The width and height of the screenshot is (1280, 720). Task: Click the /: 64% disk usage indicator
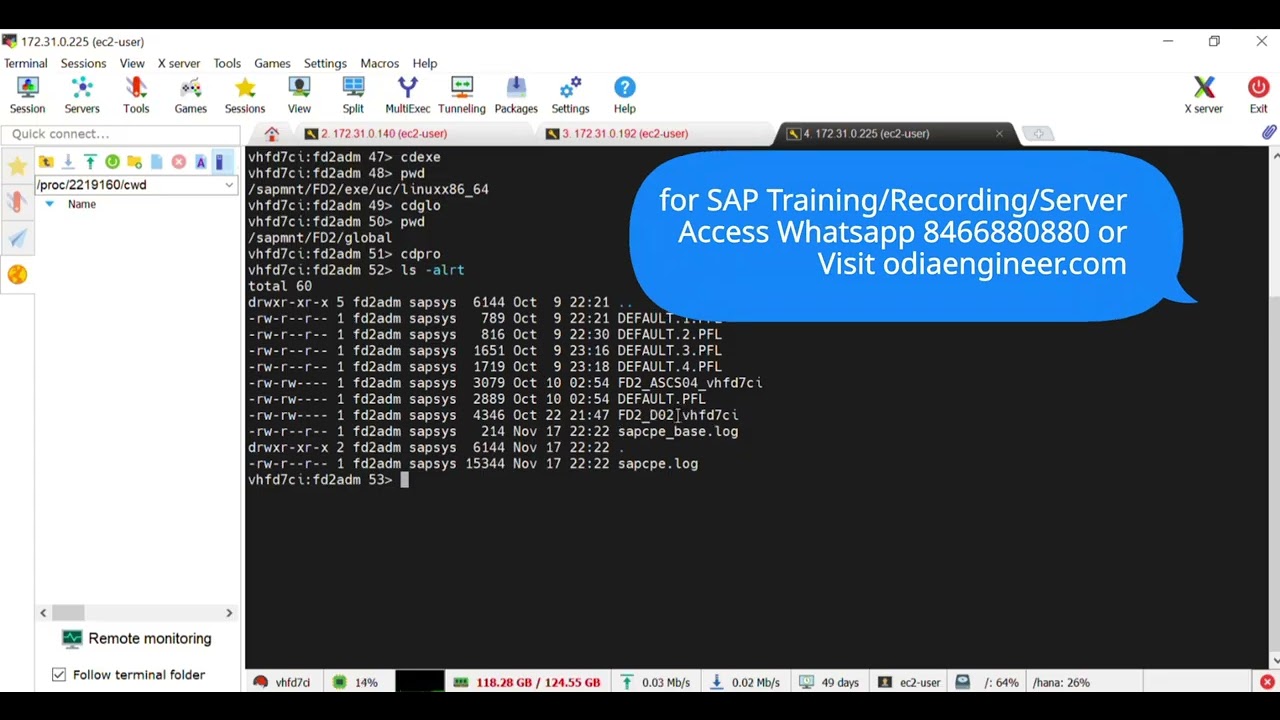tap(987, 682)
